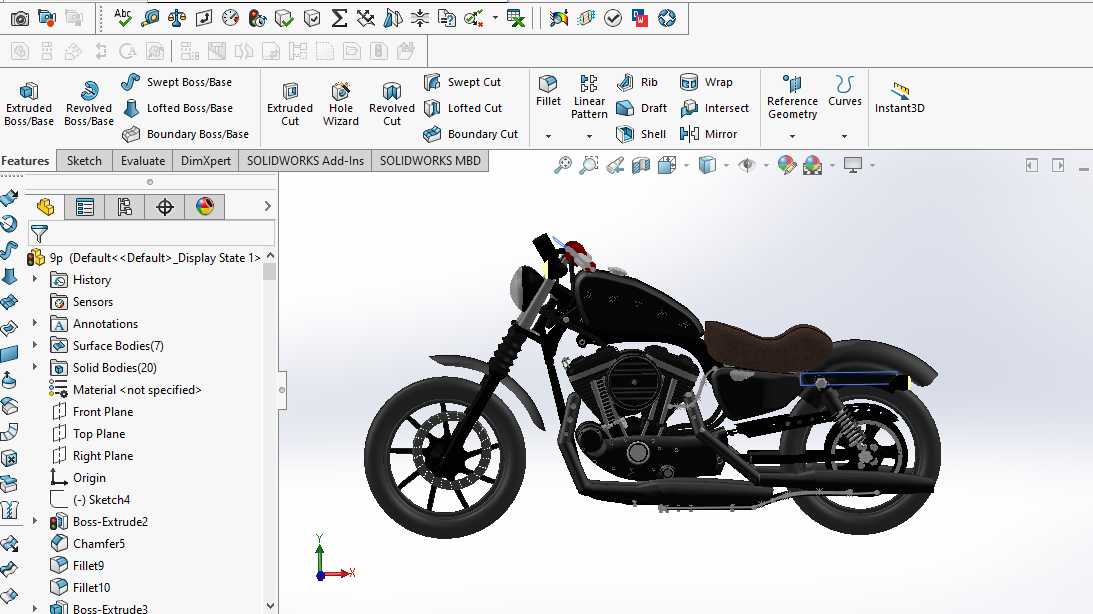
Task: Click the Spell Check Abc icon
Action: click(x=123, y=18)
